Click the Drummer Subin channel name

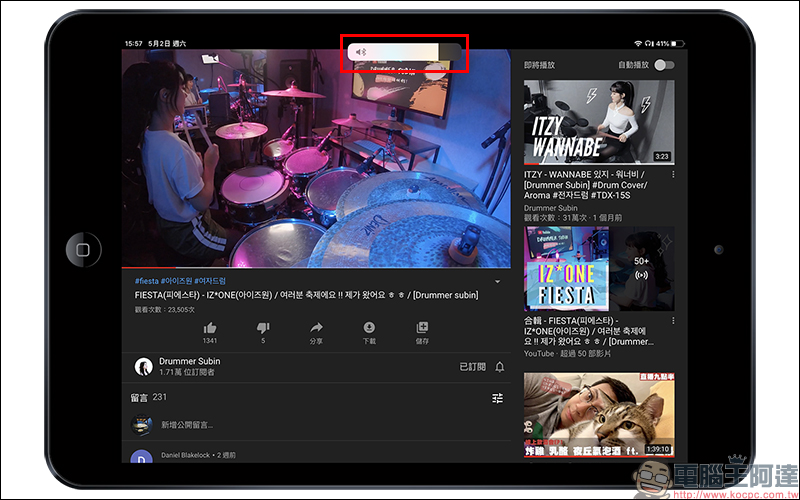coord(190,361)
